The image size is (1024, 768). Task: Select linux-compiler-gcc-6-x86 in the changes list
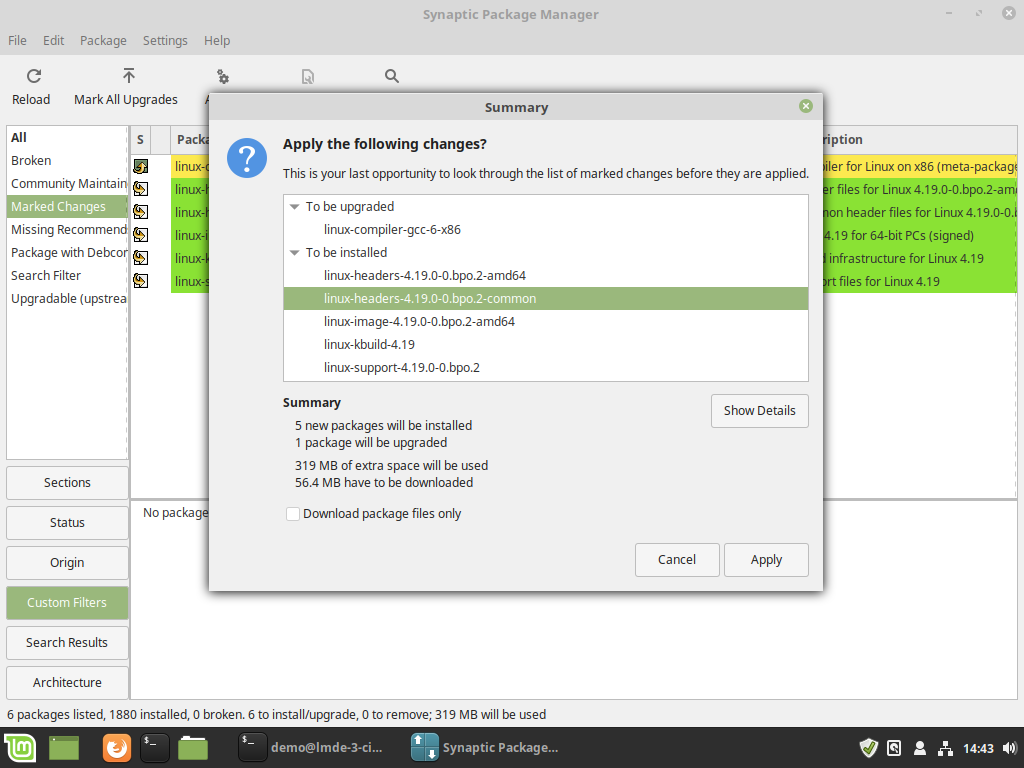point(545,230)
